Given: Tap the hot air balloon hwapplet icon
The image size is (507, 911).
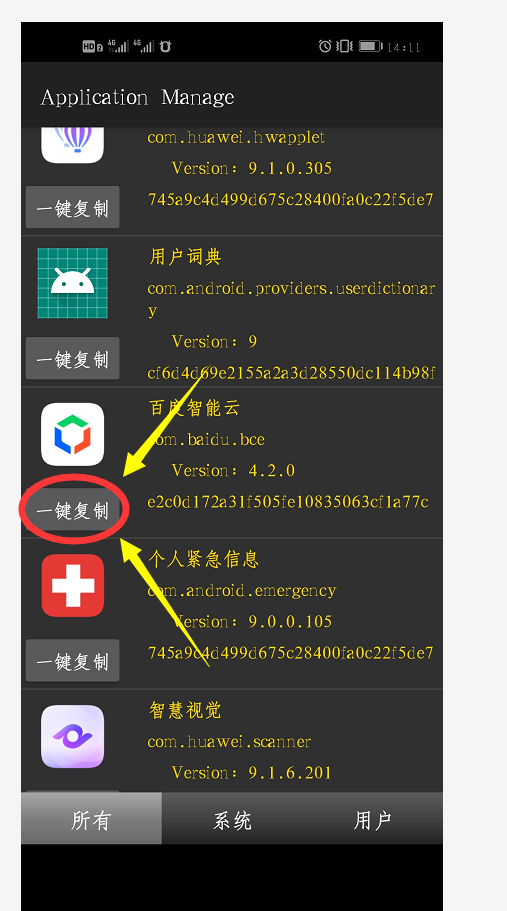Looking at the screenshot, I should point(73,145).
